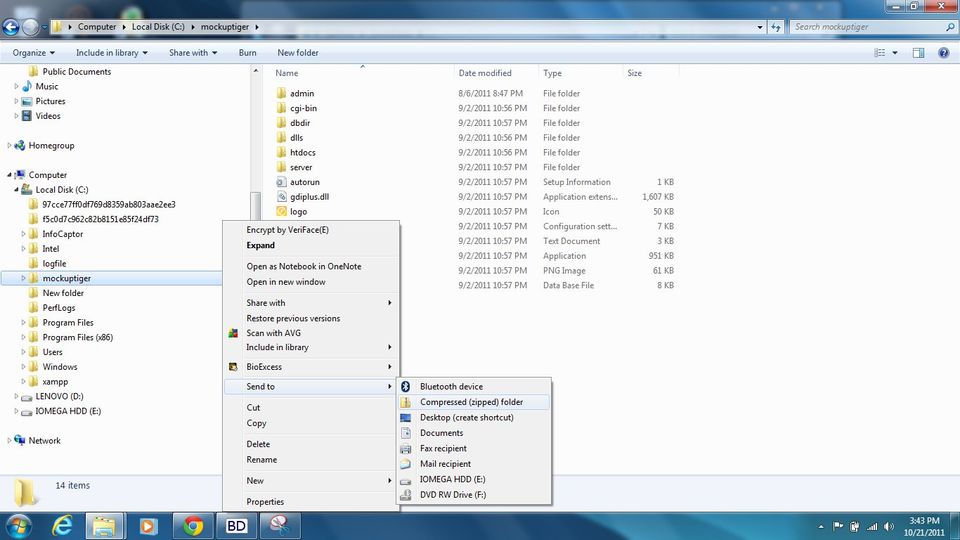The image size is (960, 540).
Task: Open the Include in library dropdown
Action: (x=112, y=53)
